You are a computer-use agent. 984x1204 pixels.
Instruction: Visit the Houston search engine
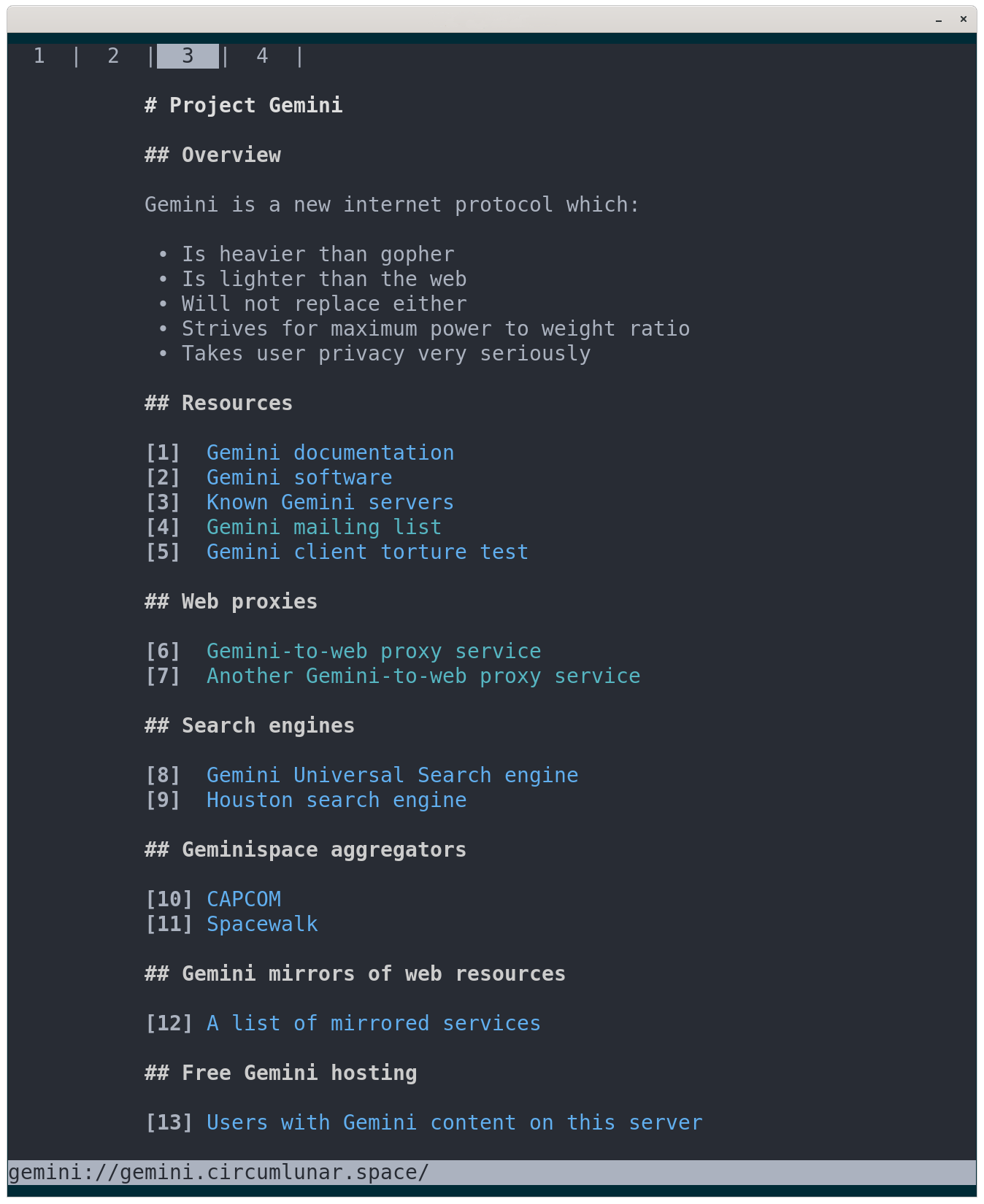(336, 800)
